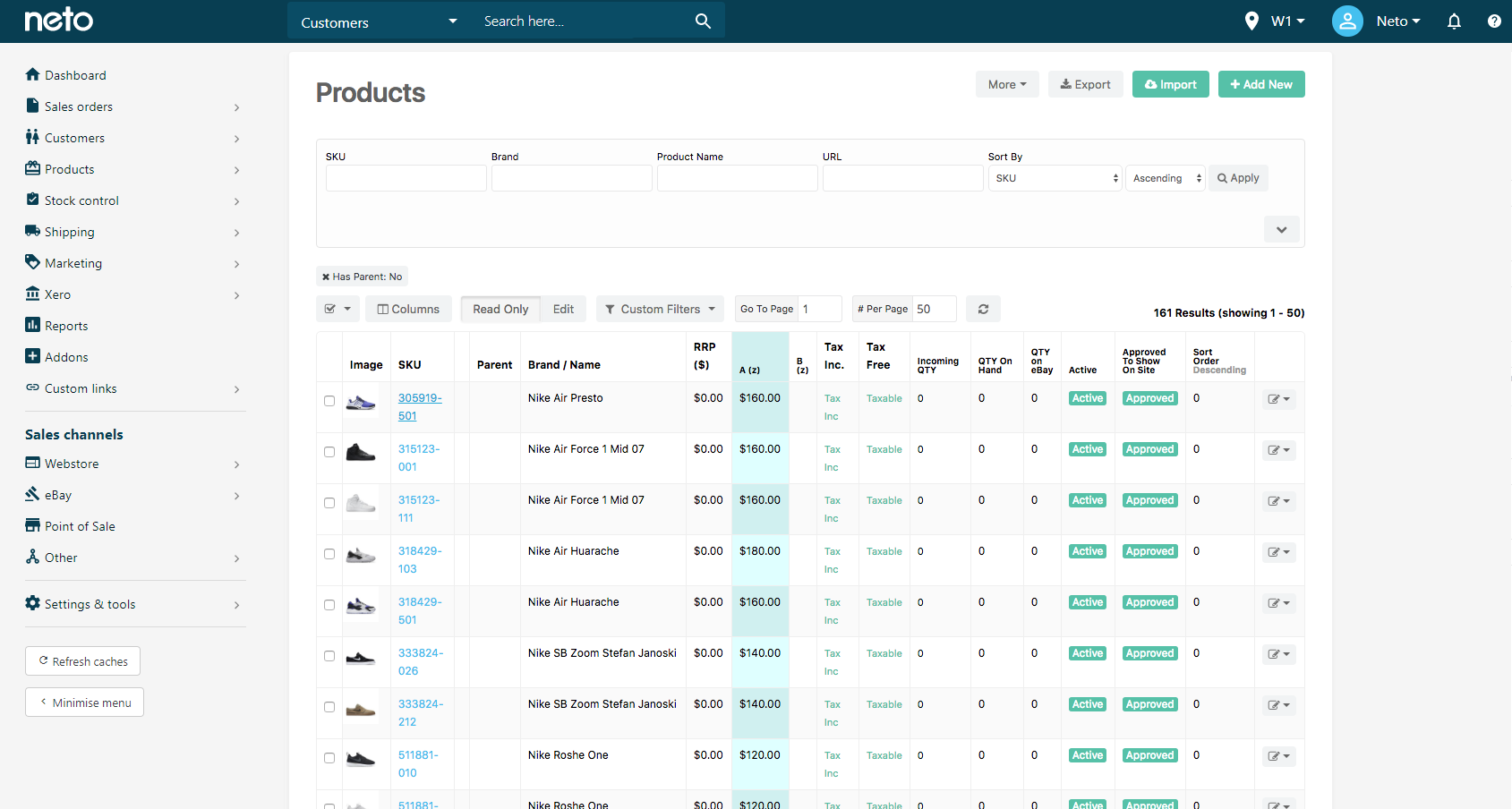Image resolution: width=1512 pixels, height=809 pixels.
Task: Tick checkbox for SKU 315123-001 row
Action: [329, 452]
